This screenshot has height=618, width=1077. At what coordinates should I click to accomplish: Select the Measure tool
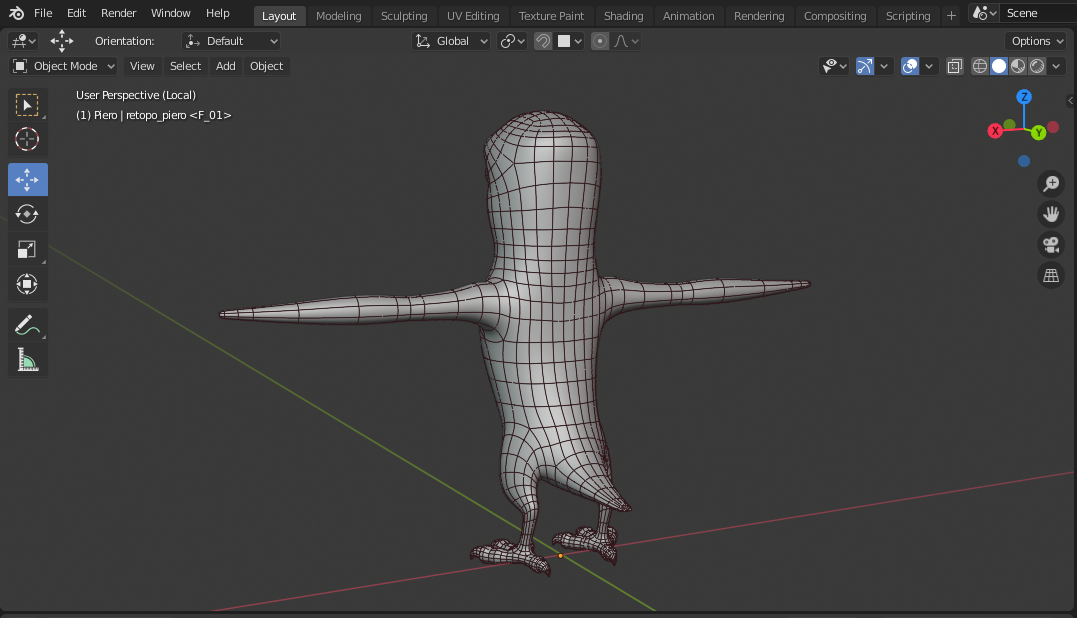pos(28,360)
